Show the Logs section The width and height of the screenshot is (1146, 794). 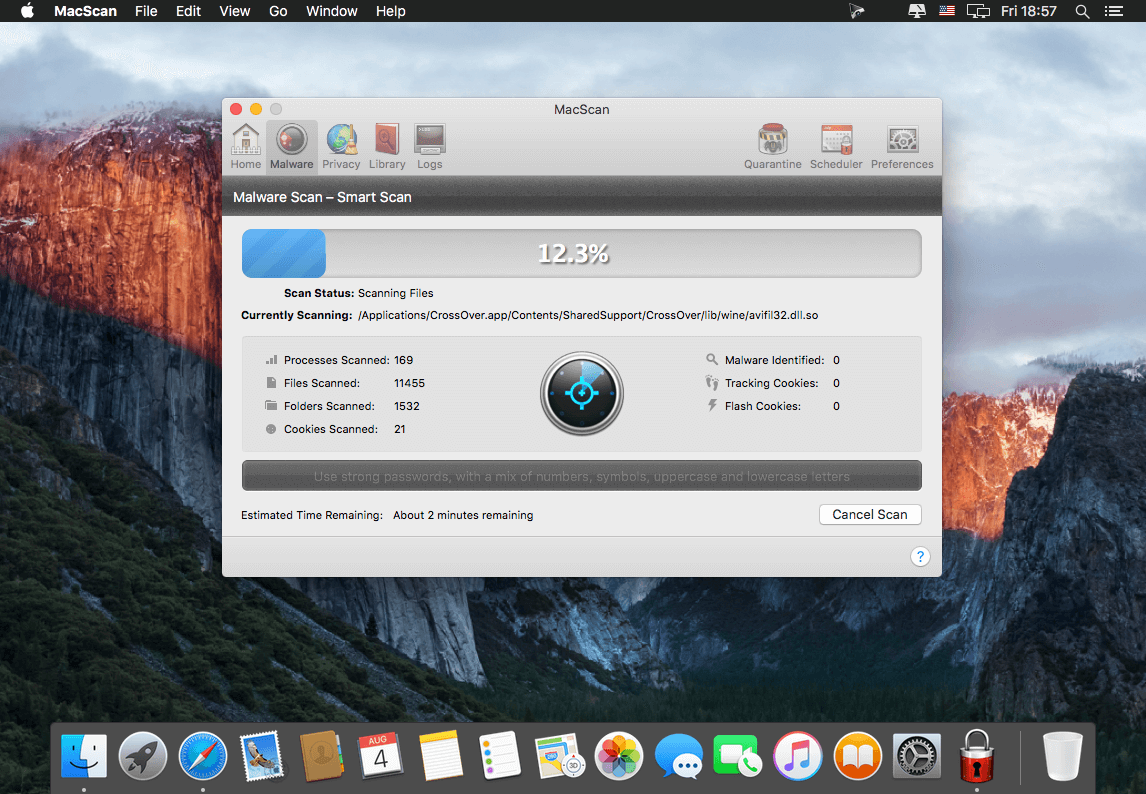430,146
